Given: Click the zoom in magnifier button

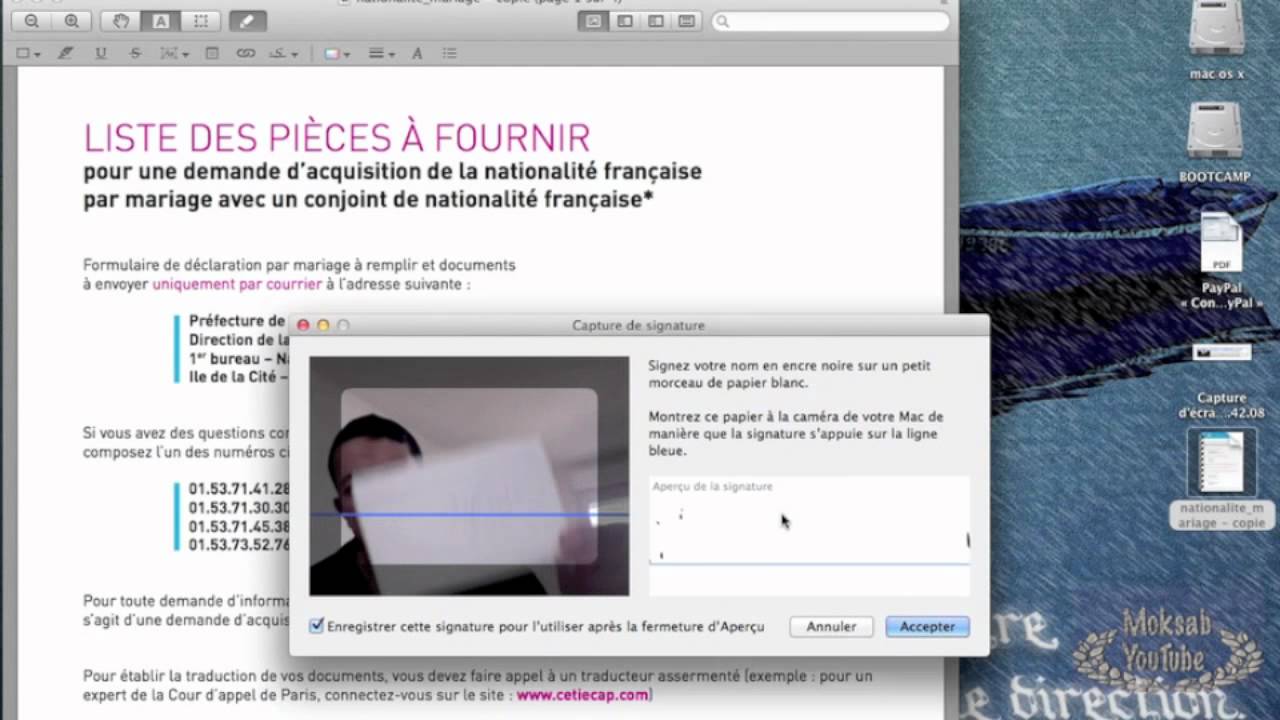Looking at the screenshot, I should [71, 21].
